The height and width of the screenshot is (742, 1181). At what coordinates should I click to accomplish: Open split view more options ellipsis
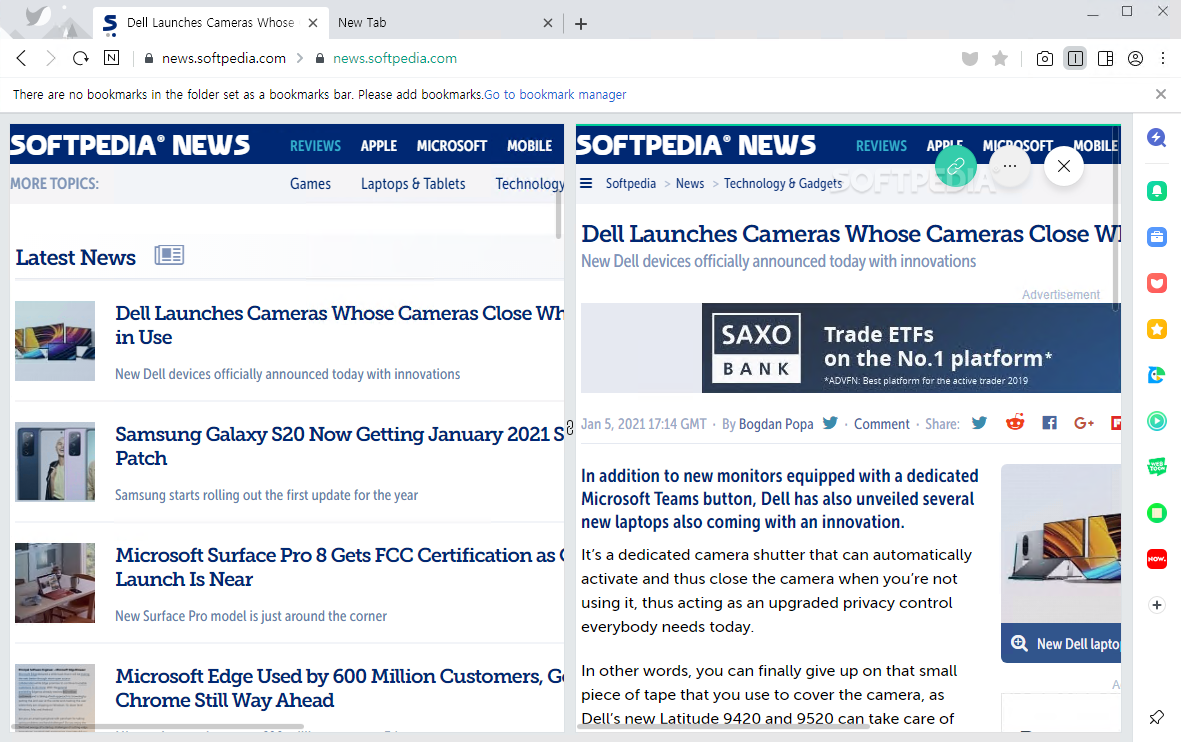tap(1010, 166)
